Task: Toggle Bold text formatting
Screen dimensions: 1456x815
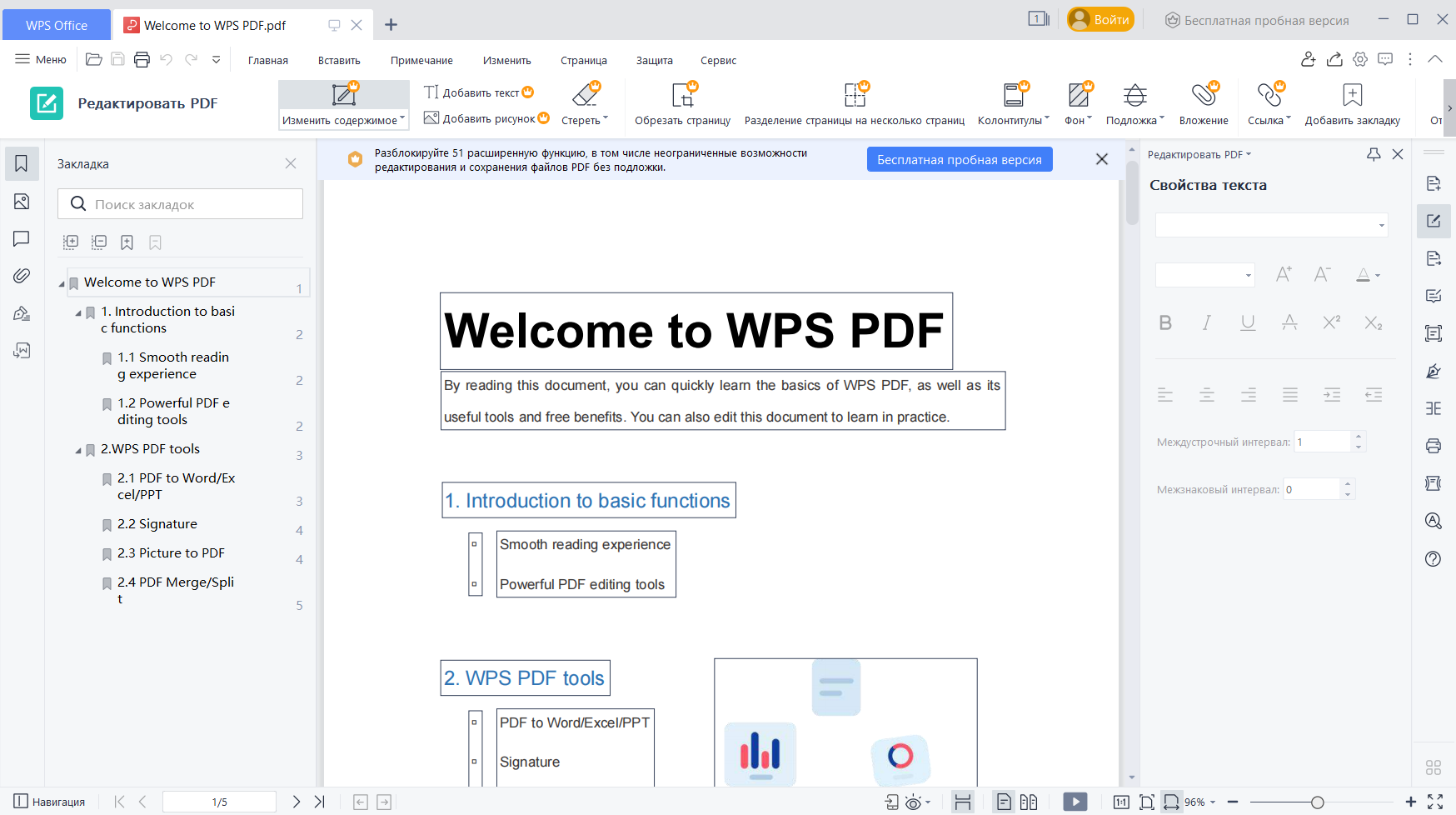Action: click(x=1165, y=323)
